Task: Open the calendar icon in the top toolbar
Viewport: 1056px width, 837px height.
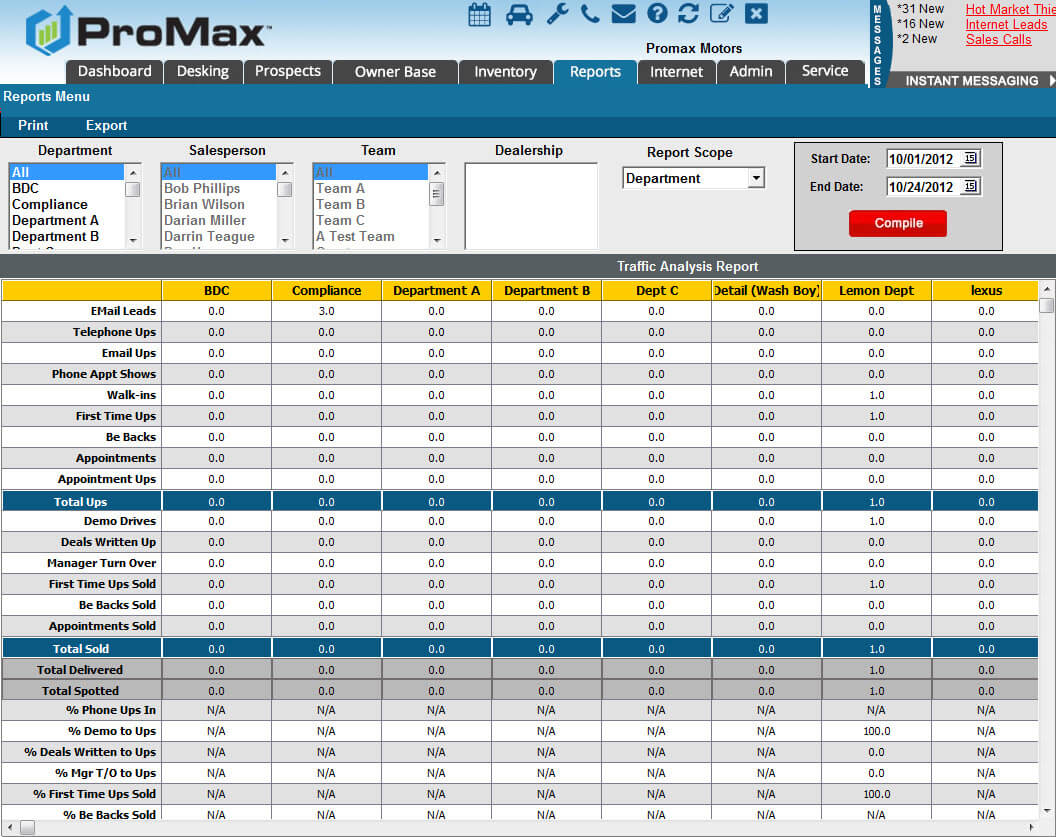Action: tap(479, 15)
